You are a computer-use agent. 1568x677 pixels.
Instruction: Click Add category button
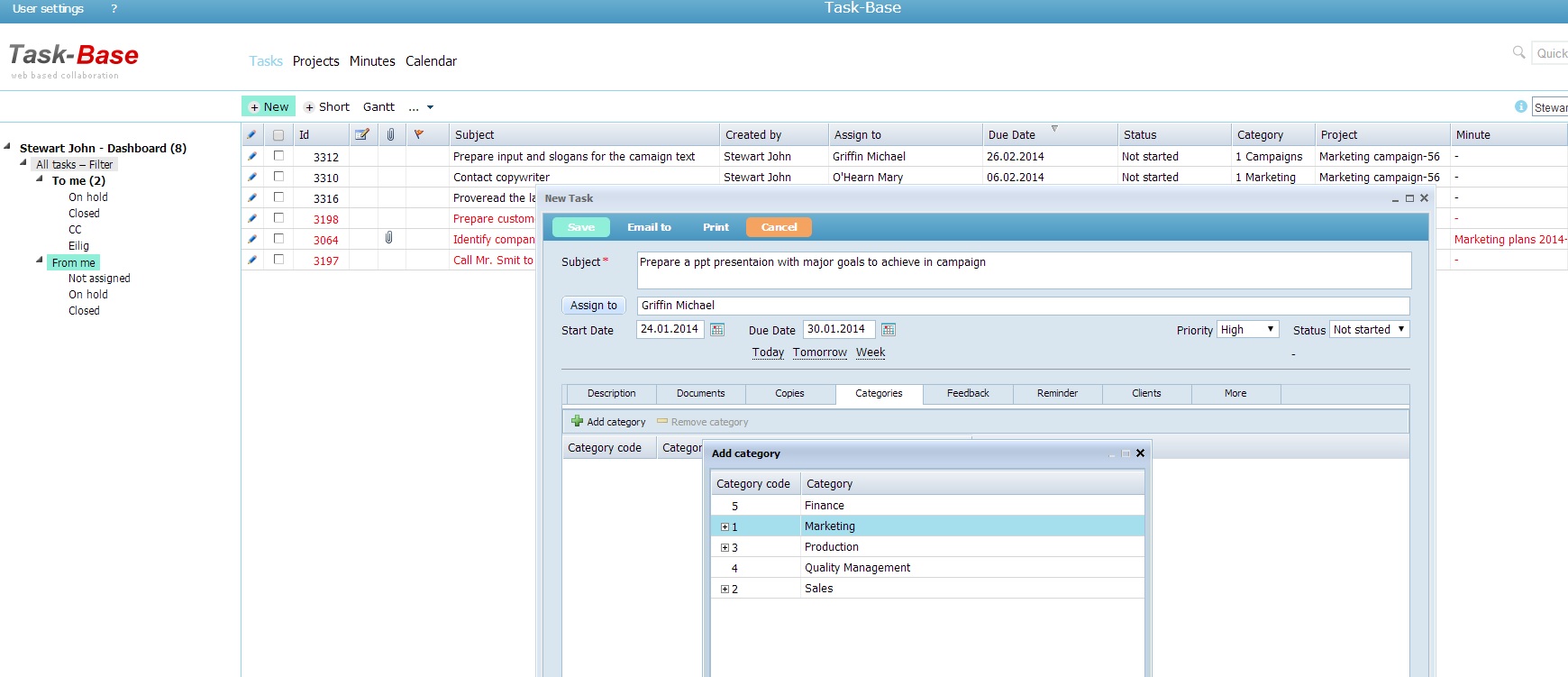click(x=608, y=422)
